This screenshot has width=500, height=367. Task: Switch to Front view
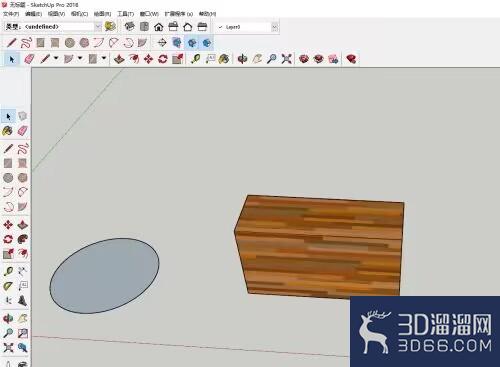159,26
